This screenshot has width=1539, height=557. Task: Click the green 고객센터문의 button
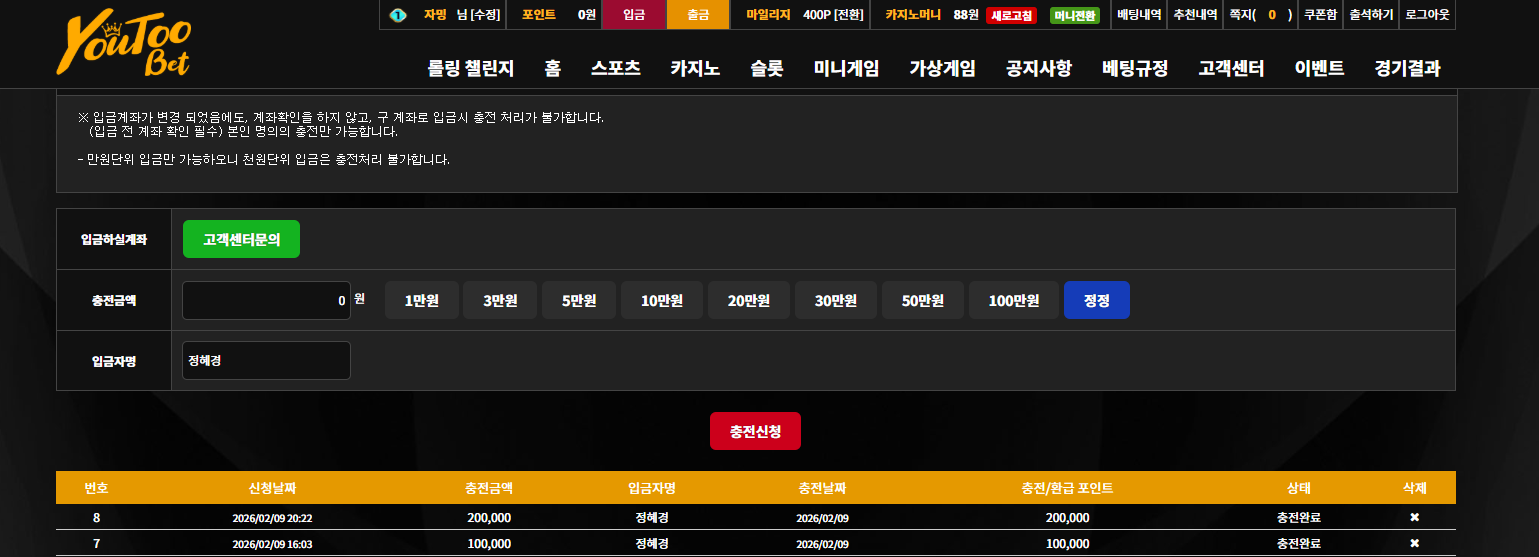[241, 239]
